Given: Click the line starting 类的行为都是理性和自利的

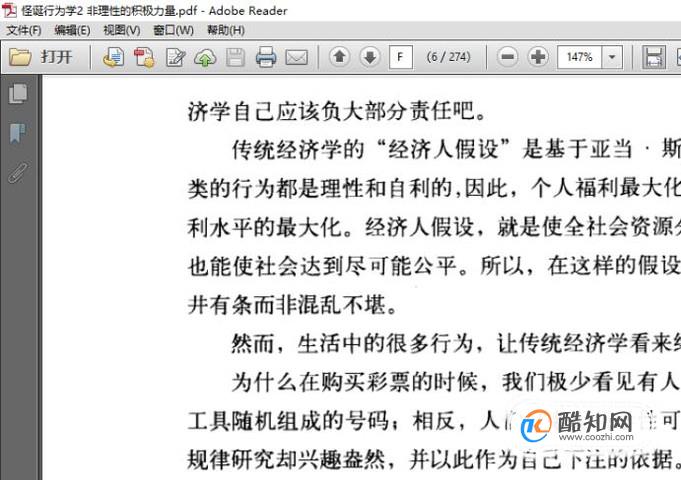Looking at the screenshot, I should click(x=434, y=189).
